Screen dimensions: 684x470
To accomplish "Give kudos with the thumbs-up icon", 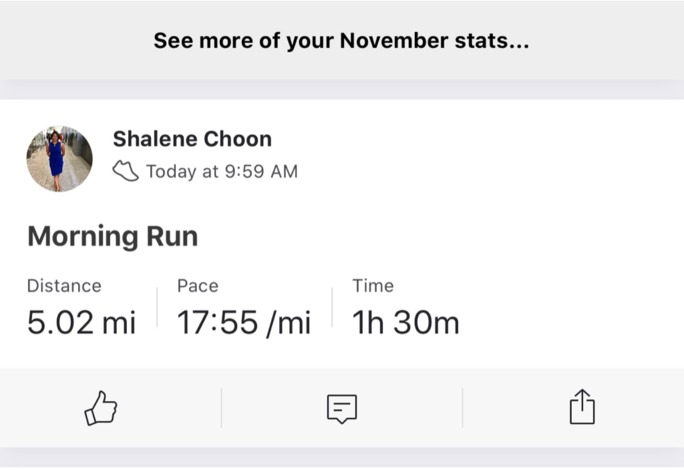I will tap(101, 408).
